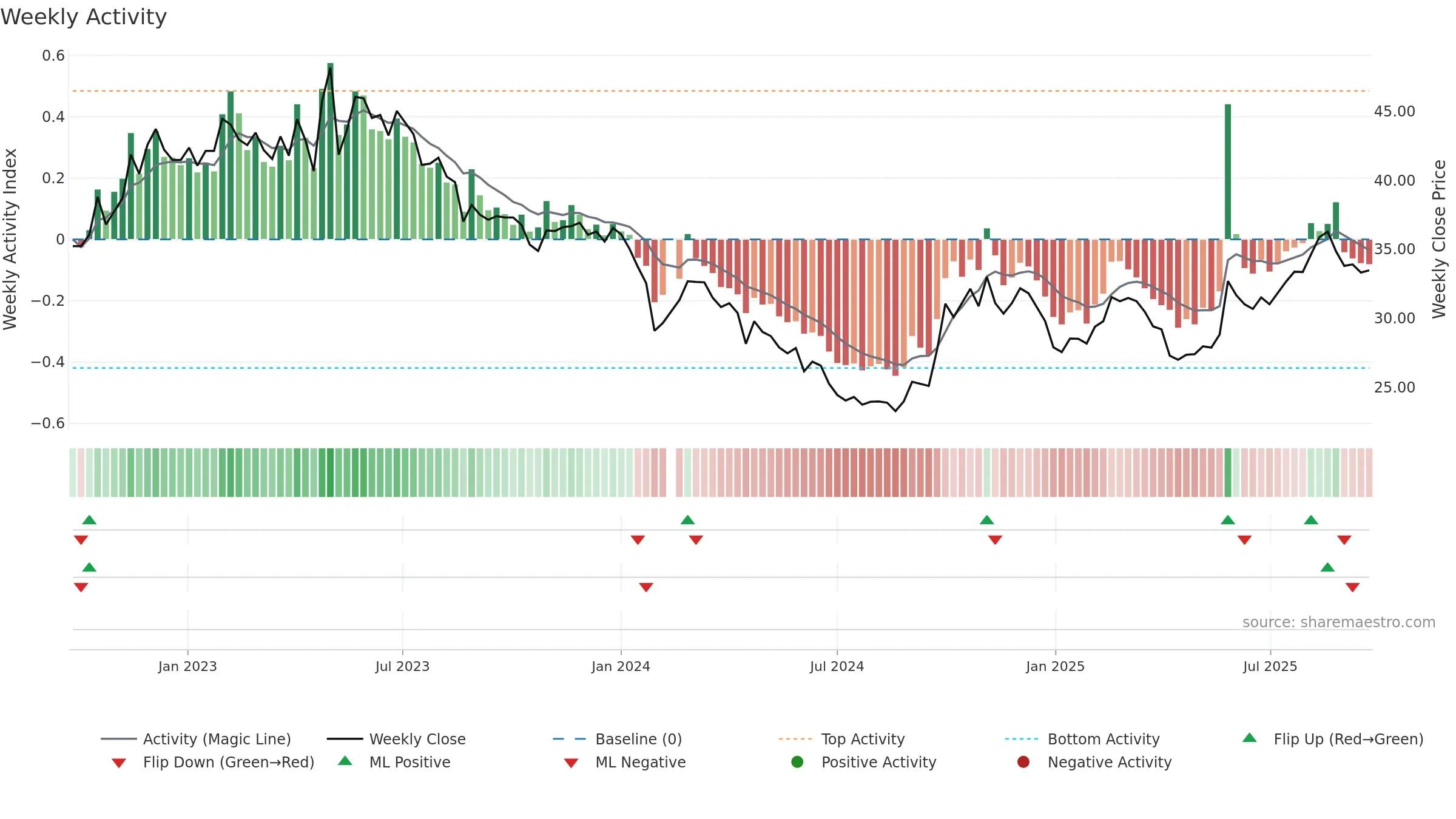This screenshot has height=819, width=1456.
Task: Click the 30.00 price axis label
Action: (x=1394, y=318)
